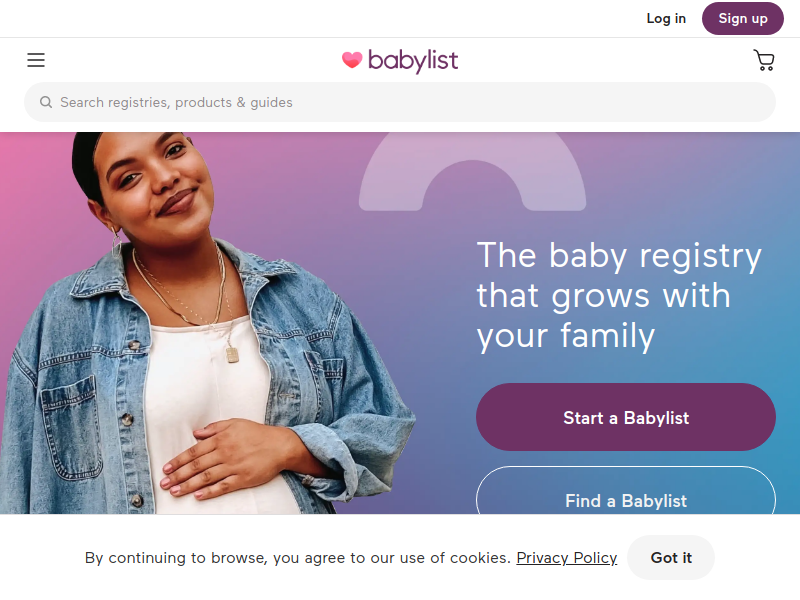Viewport: 800px width, 600px height.
Task: Open the Privacy Policy link
Action: click(566, 558)
